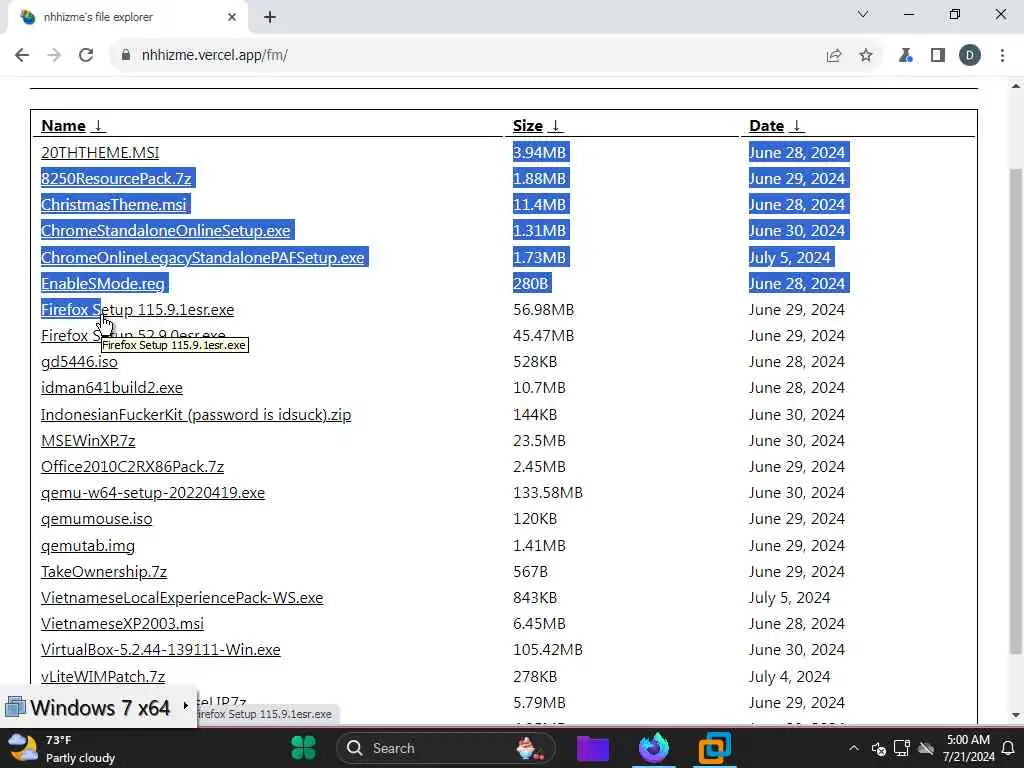Click the forward navigation arrow
This screenshot has height=768, width=1024.
pyautogui.click(x=54, y=55)
